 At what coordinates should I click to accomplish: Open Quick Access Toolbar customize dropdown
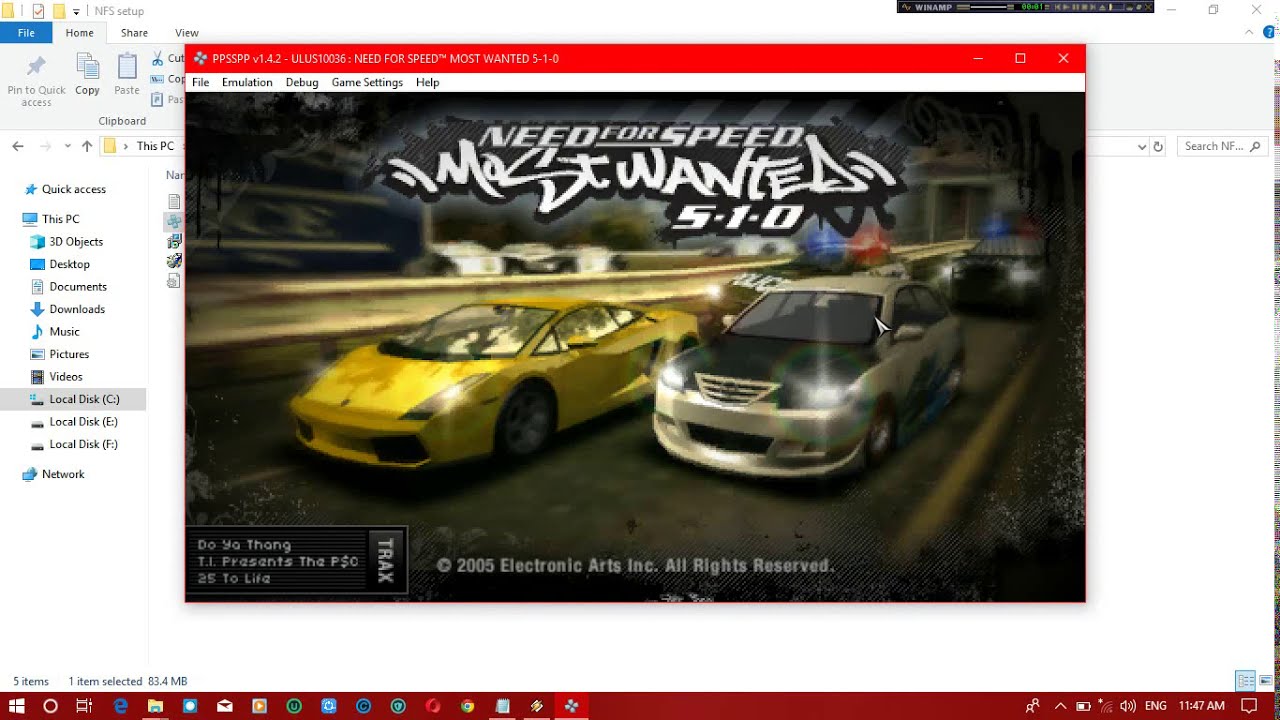pyautogui.click(x=76, y=11)
